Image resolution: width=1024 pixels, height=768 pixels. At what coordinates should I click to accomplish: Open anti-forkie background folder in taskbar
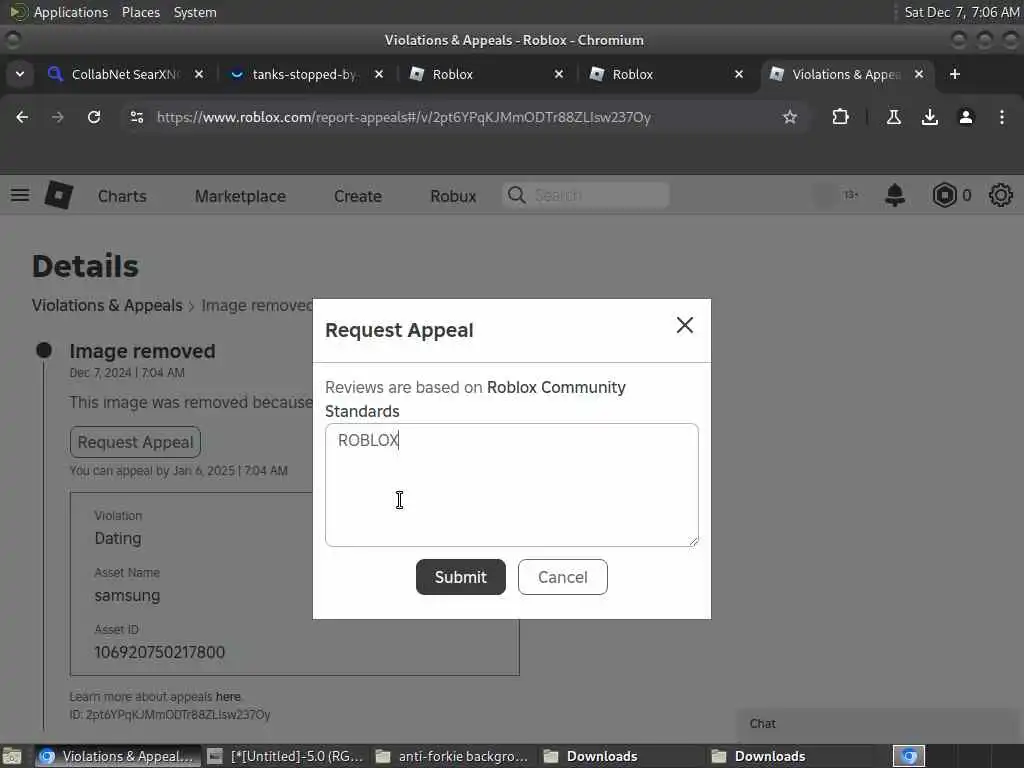click(453, 756)
